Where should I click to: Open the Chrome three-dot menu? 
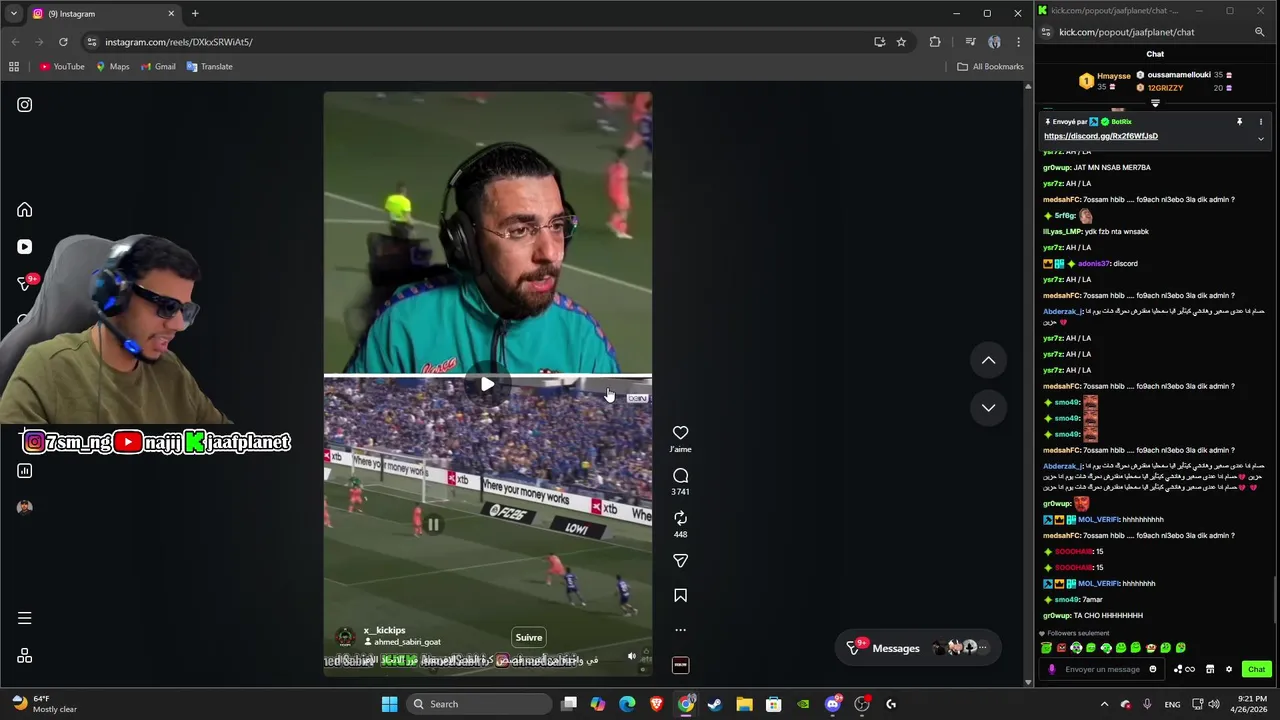coord(1018,42)
